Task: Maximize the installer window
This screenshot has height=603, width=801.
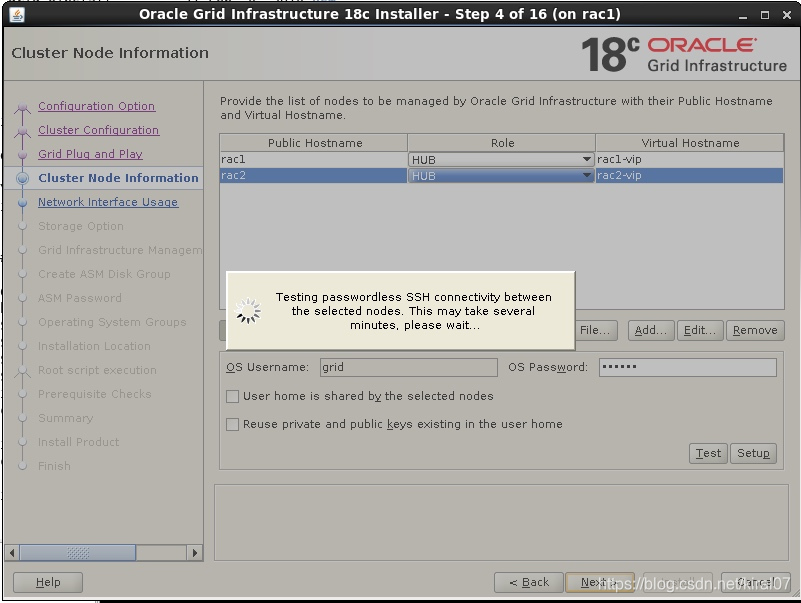Action: click(765, 15)
